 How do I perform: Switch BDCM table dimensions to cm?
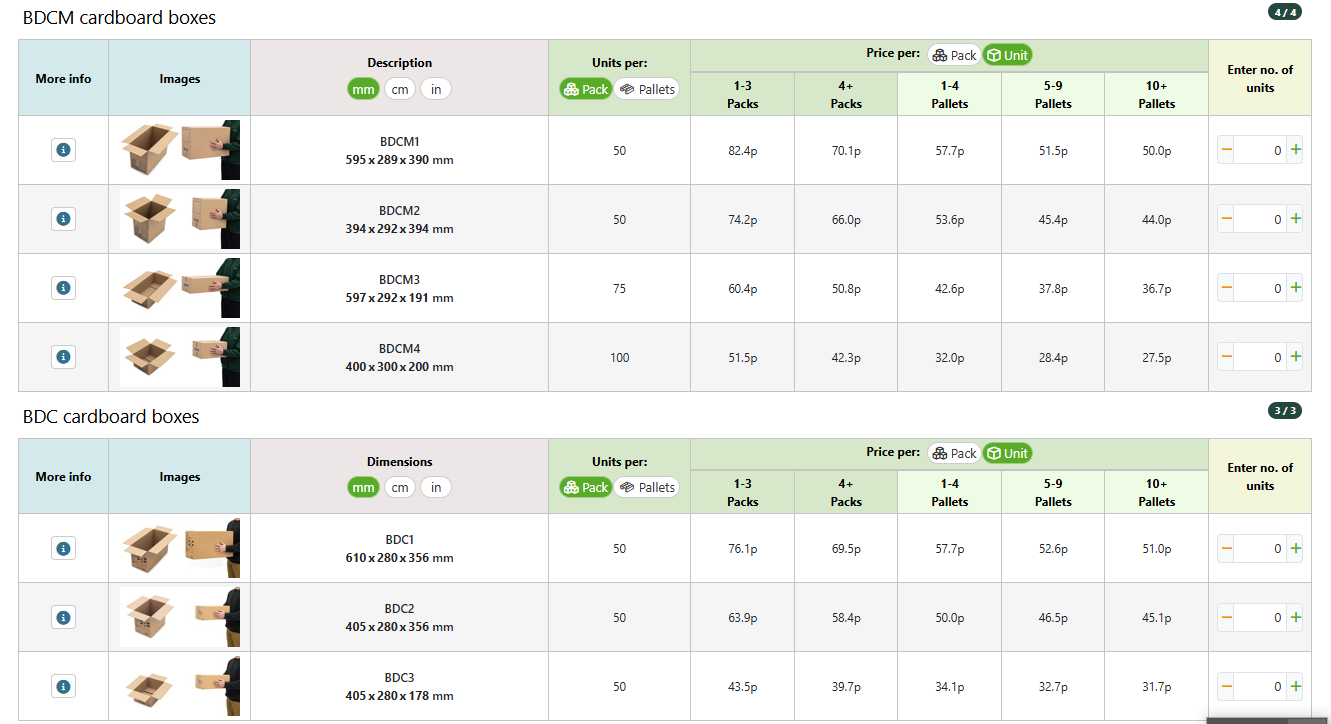coord(400,89)
